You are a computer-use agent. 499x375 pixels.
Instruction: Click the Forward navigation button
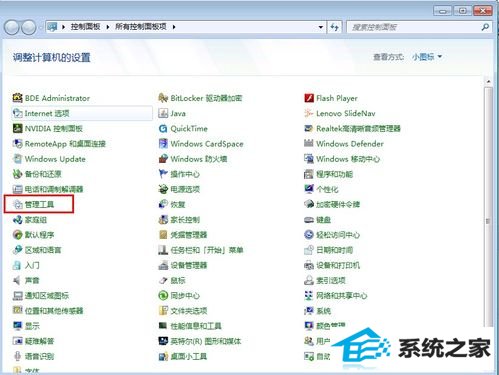(29, 27)
